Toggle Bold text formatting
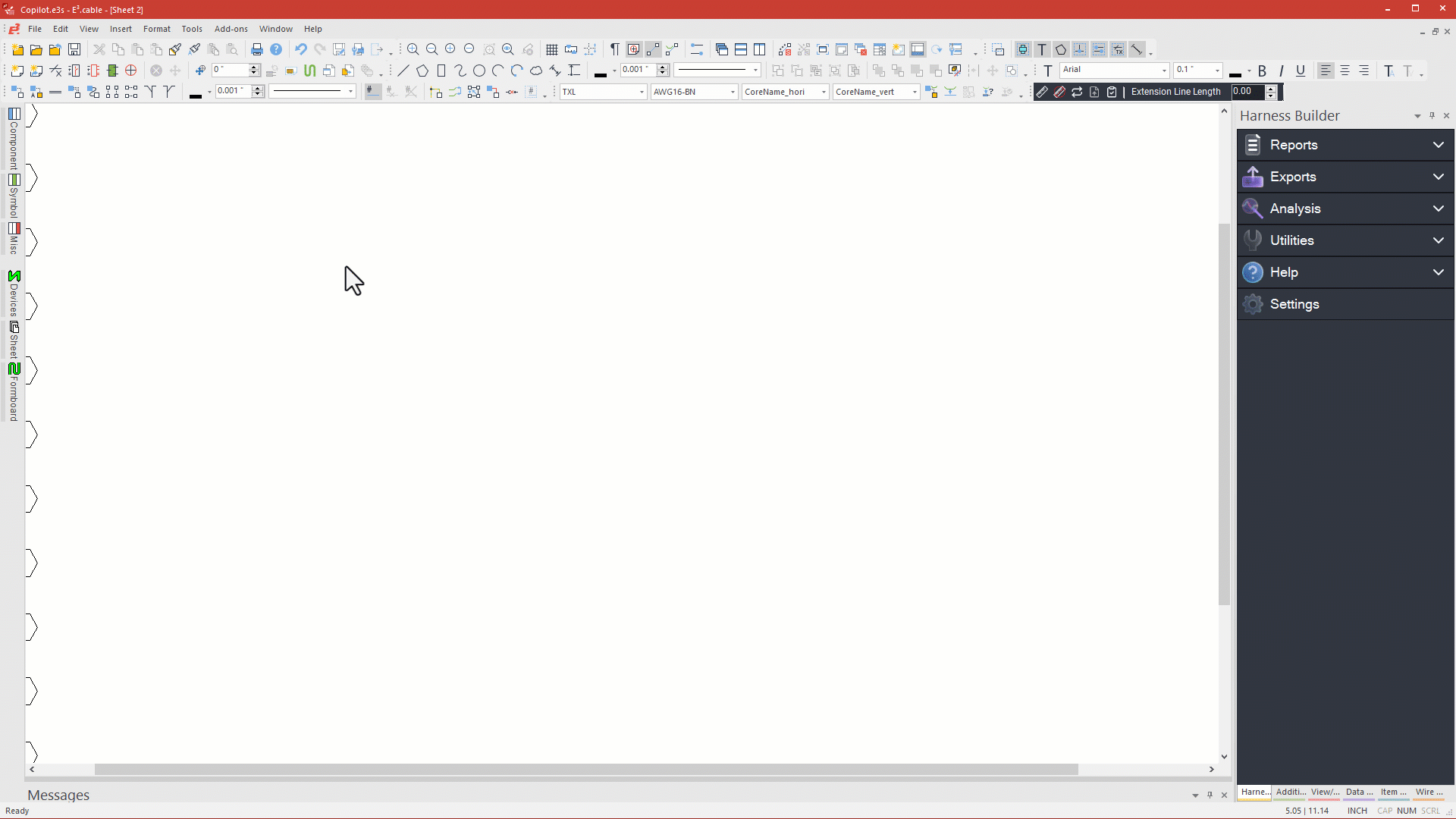The width and height of the screenshot is (1456, 819). (x=1262, y=71)
